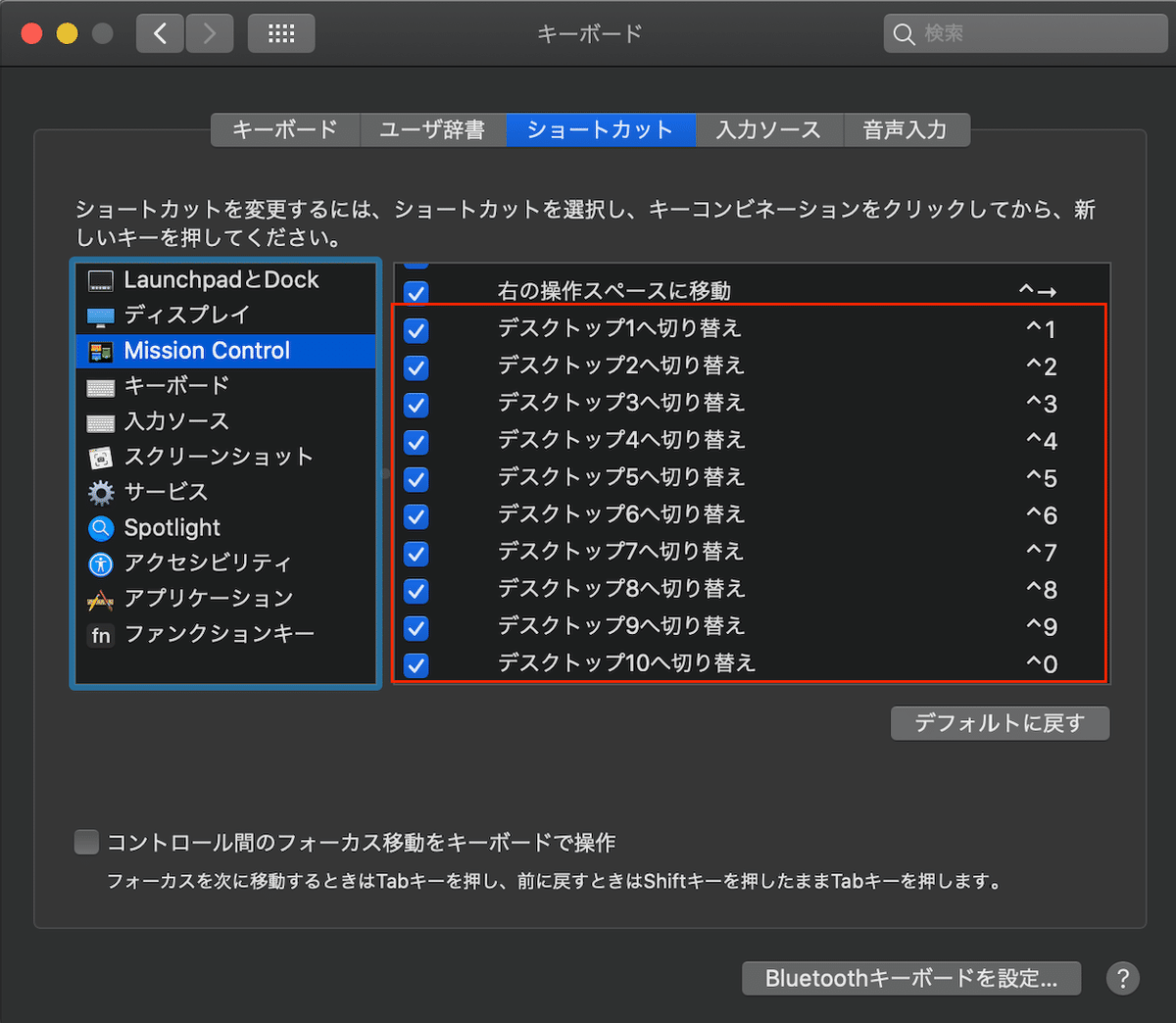Toggle デスクトップ5へ切り替え checkbox
Screen dimensions: 1176x1023
(416, 479)
